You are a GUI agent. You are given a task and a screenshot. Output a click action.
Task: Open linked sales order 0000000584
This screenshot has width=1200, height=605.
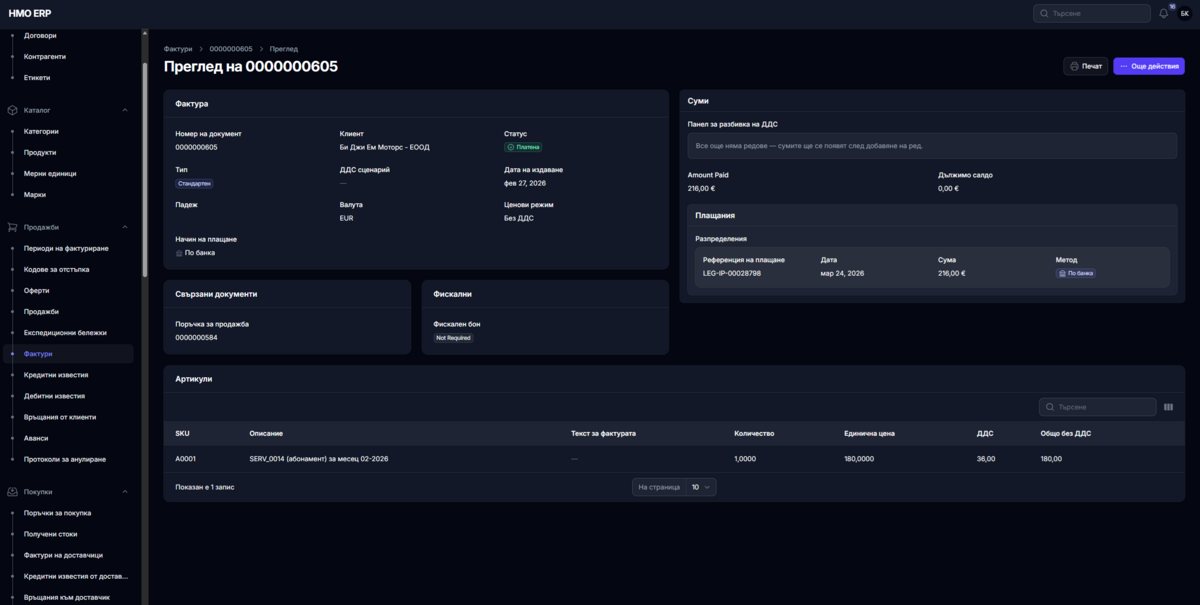(196, 338)
